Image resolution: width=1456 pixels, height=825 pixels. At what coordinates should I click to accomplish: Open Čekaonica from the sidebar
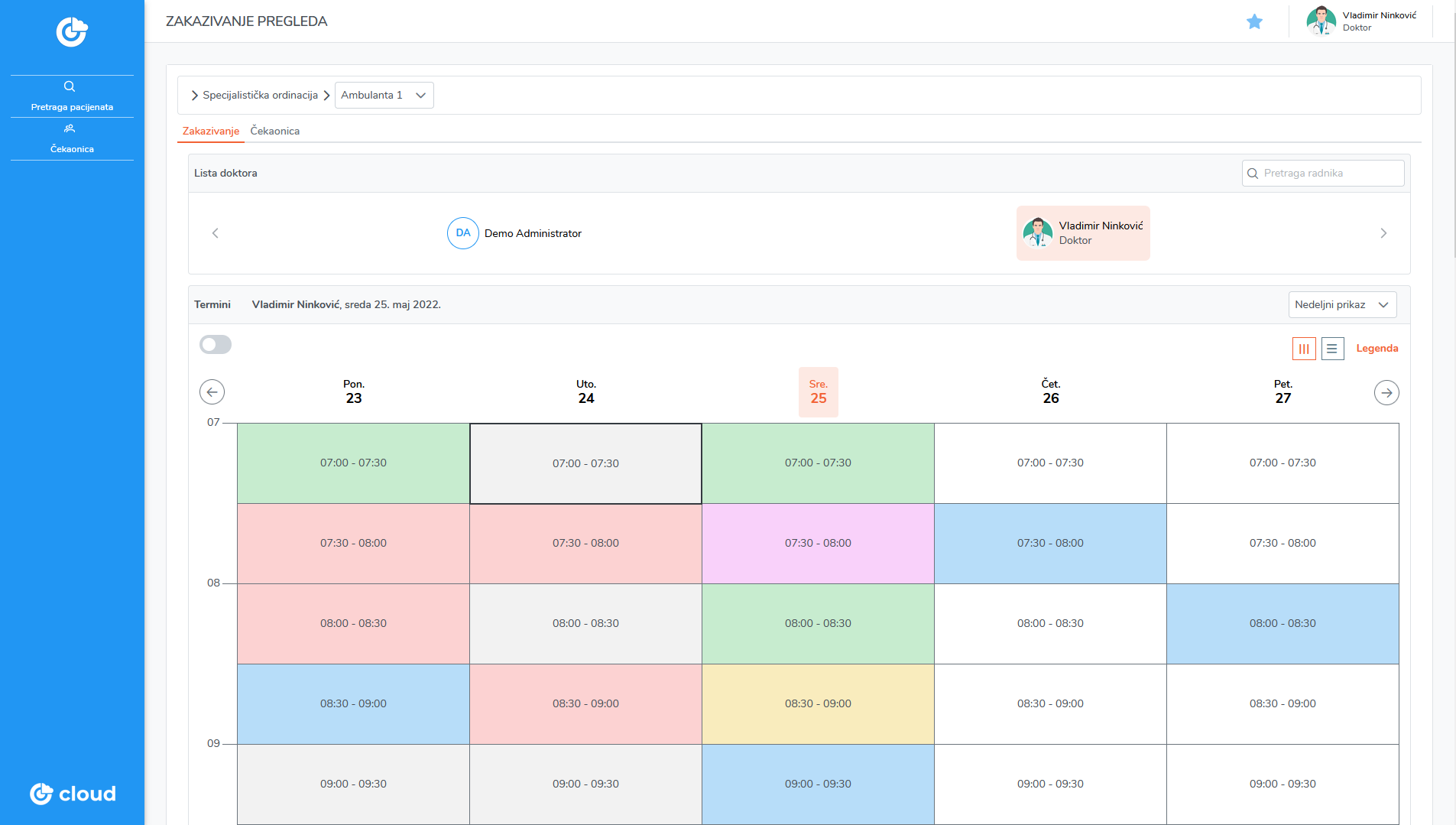pyautogui.click(x=72, y=138)
